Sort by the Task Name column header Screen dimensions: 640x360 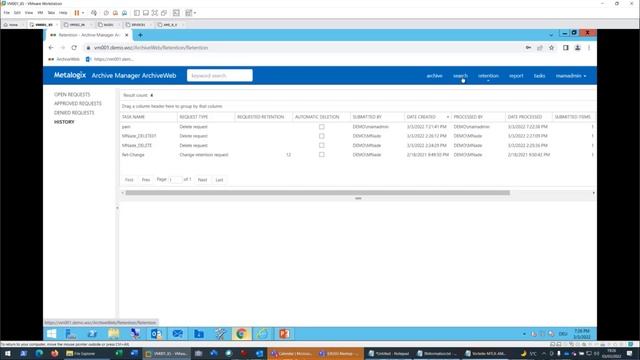coord(133,117)
